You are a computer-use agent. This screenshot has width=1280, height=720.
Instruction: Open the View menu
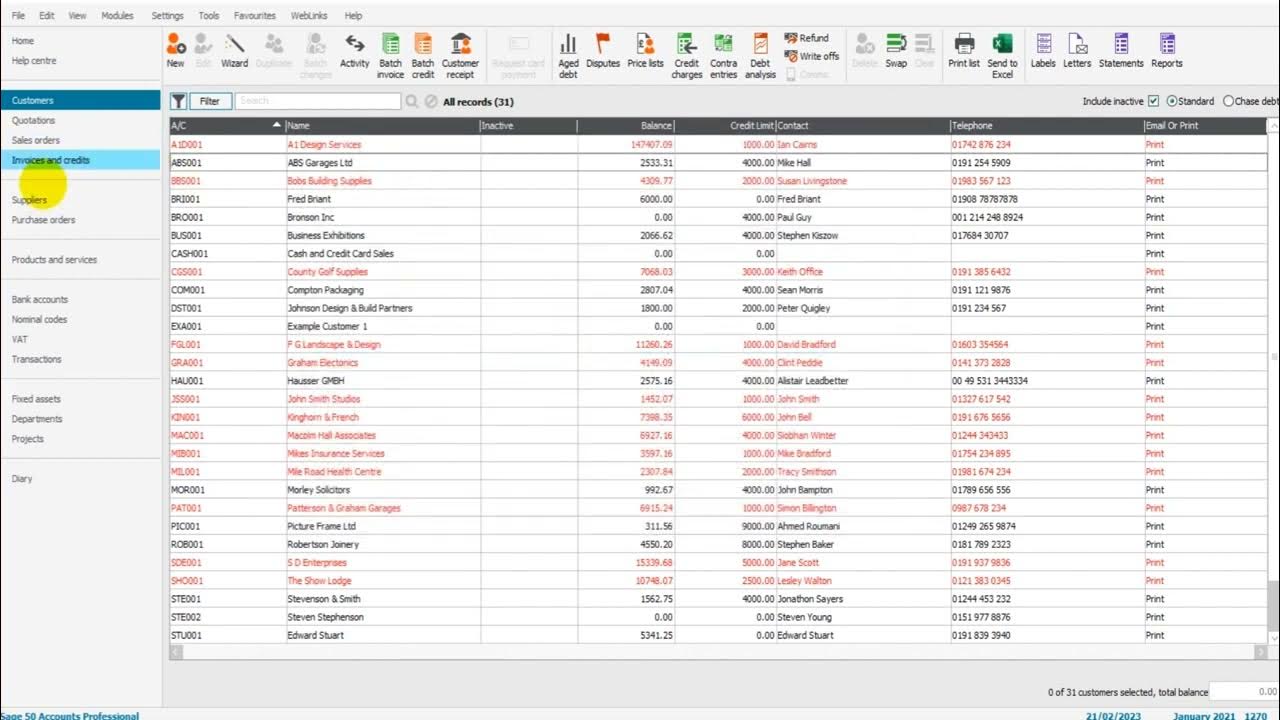77,16
